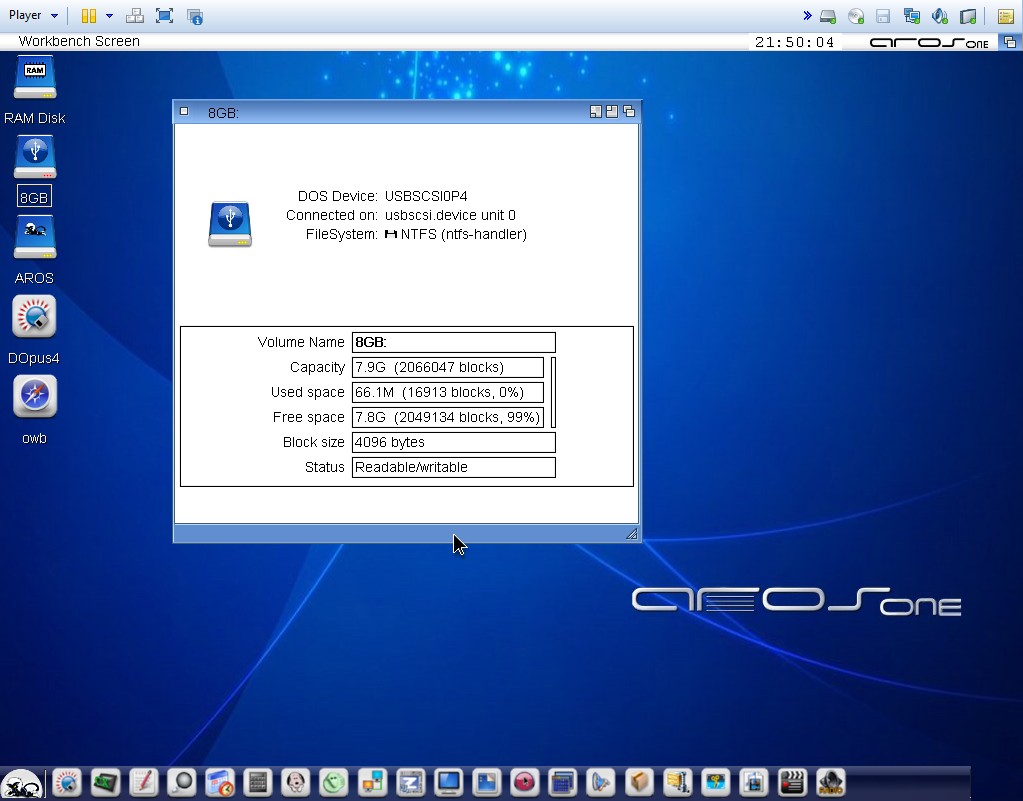Launch DOpus4 from the desktop
The height and width of the screenshot is (801, 1023).
point(35,318)
